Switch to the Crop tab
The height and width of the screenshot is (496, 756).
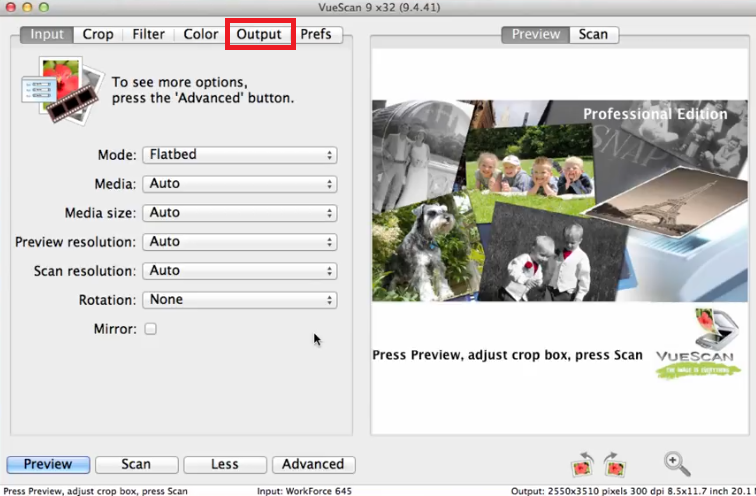[x=98, y=34]
